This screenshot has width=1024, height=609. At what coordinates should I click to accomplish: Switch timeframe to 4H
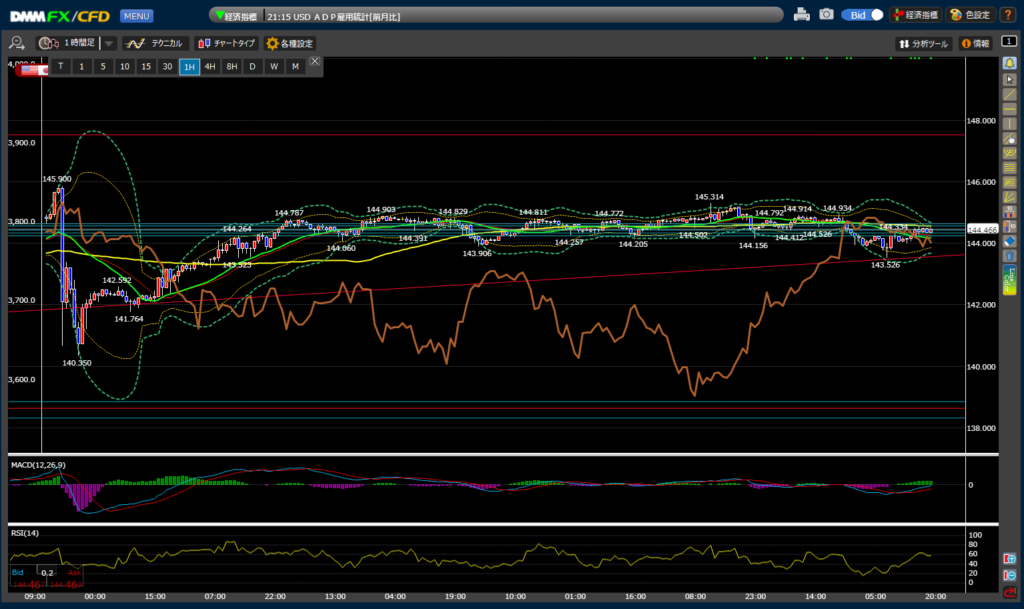pos(210,66)
